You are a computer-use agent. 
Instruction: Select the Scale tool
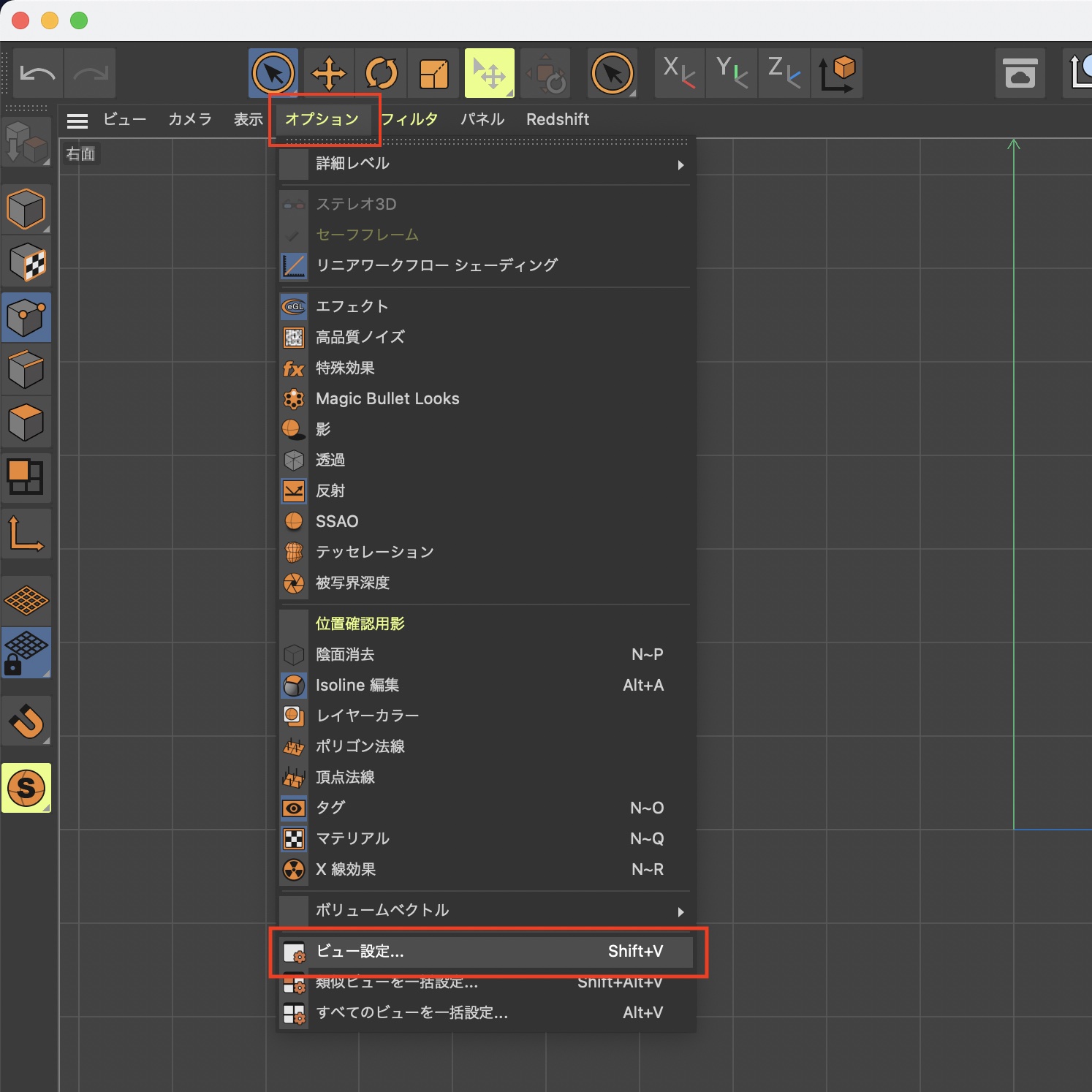pyautogui.click(x=433, y=73)
